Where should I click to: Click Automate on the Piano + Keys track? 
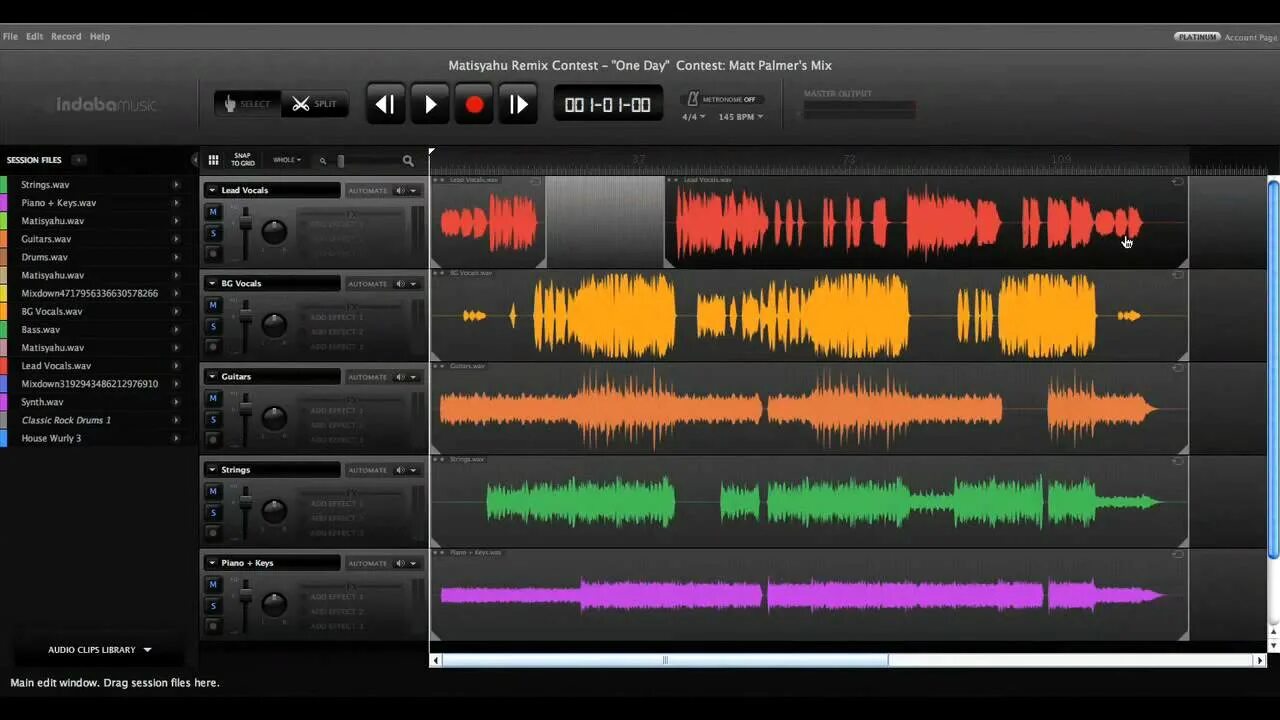tap(367, 563)
